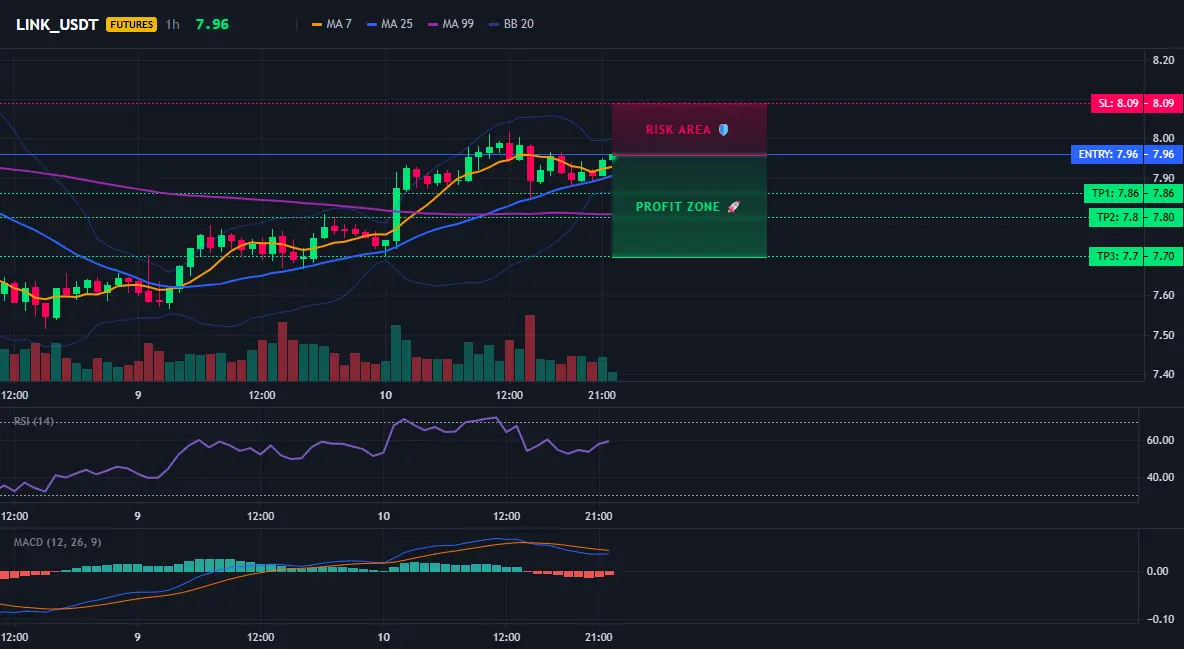The image size is (1184, 649).
Task: Click the TP3: 7.7 target label
Action: coord(1115,257)
